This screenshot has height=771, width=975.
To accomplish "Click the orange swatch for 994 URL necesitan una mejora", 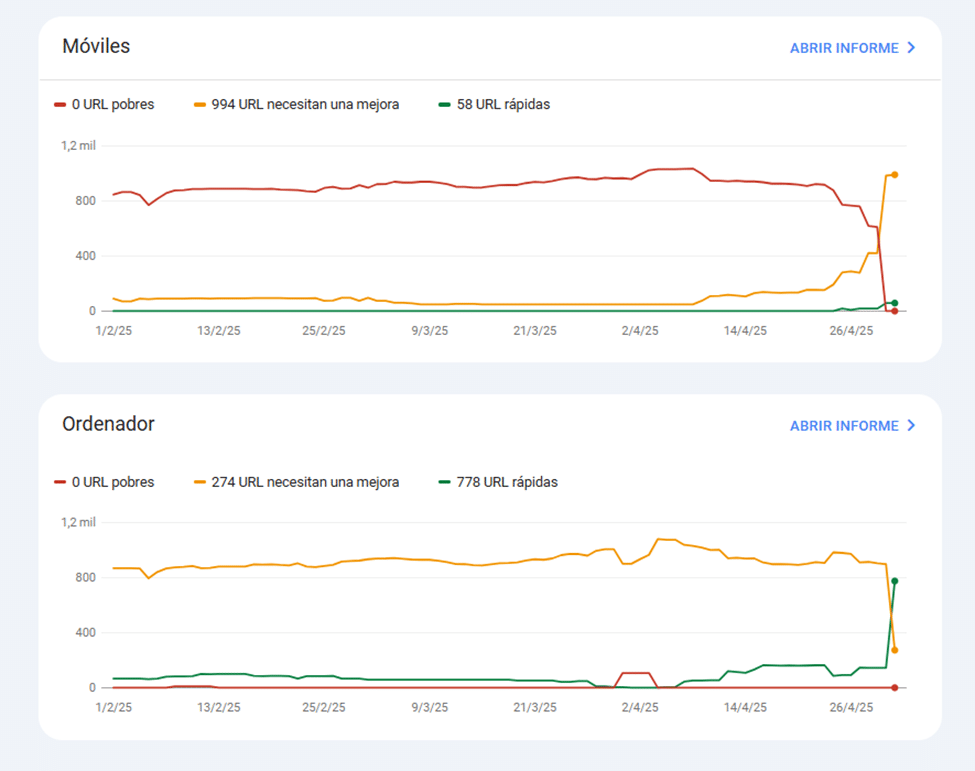I will pos(200,104).
